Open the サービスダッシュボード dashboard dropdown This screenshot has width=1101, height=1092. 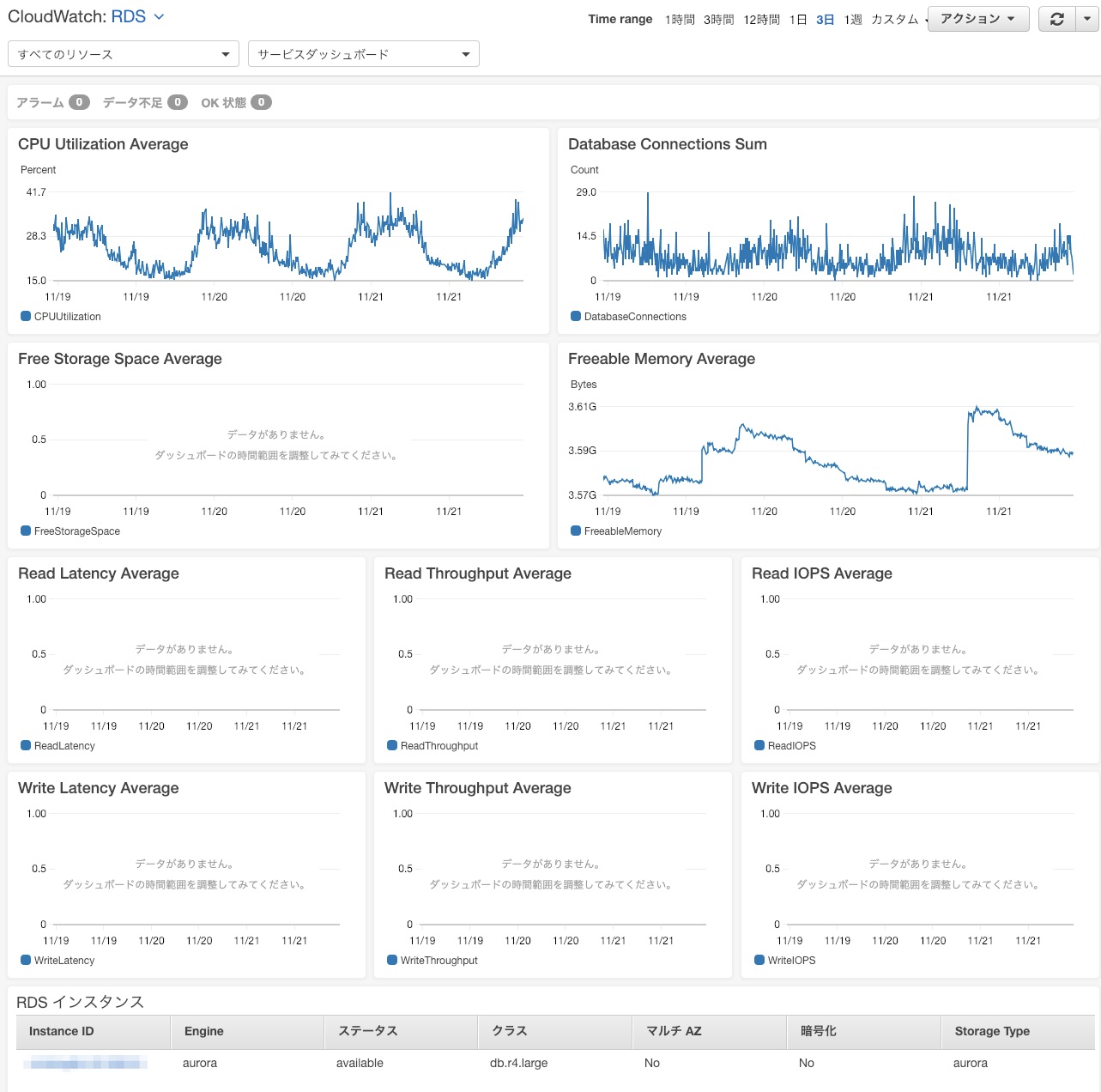pyautogui.click(x=363, y=53)
